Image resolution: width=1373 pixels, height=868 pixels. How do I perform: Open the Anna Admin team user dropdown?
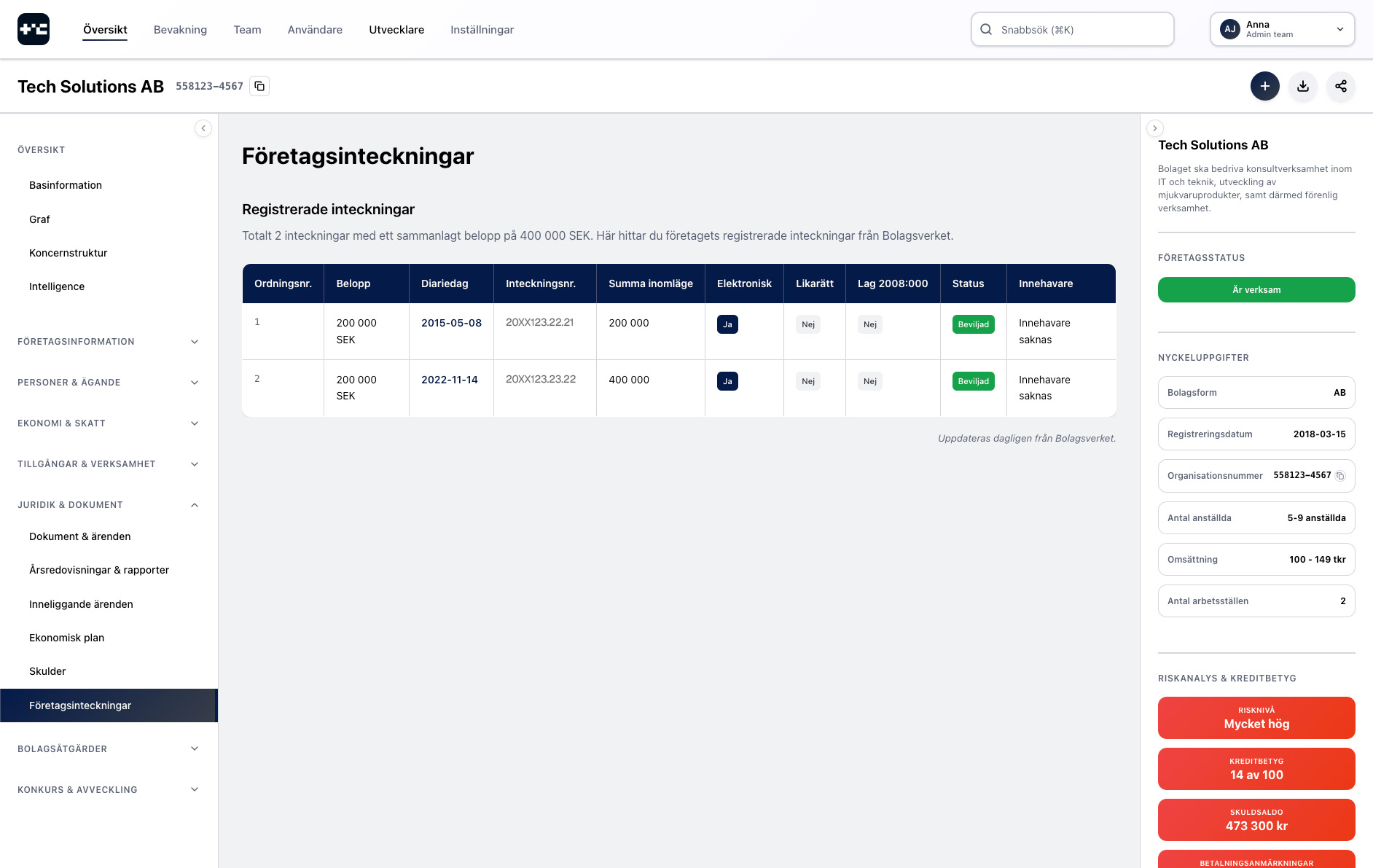[1282, 29]
